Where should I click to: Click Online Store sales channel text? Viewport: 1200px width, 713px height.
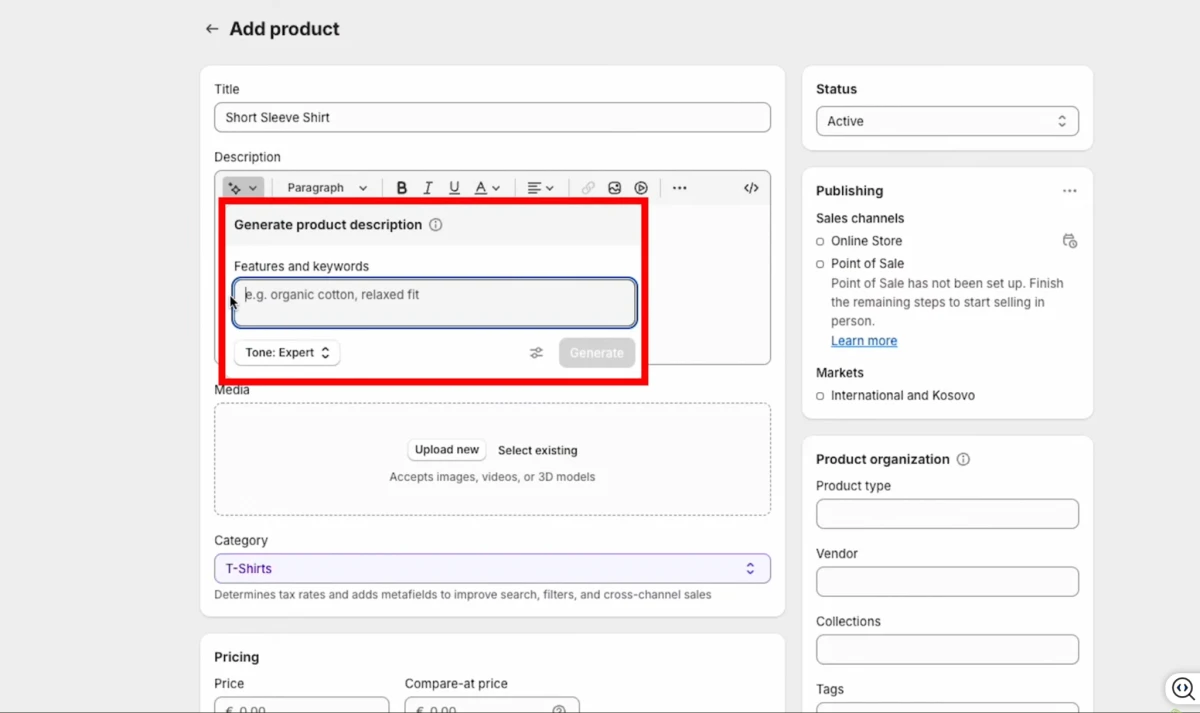click(x=866, y=241)
